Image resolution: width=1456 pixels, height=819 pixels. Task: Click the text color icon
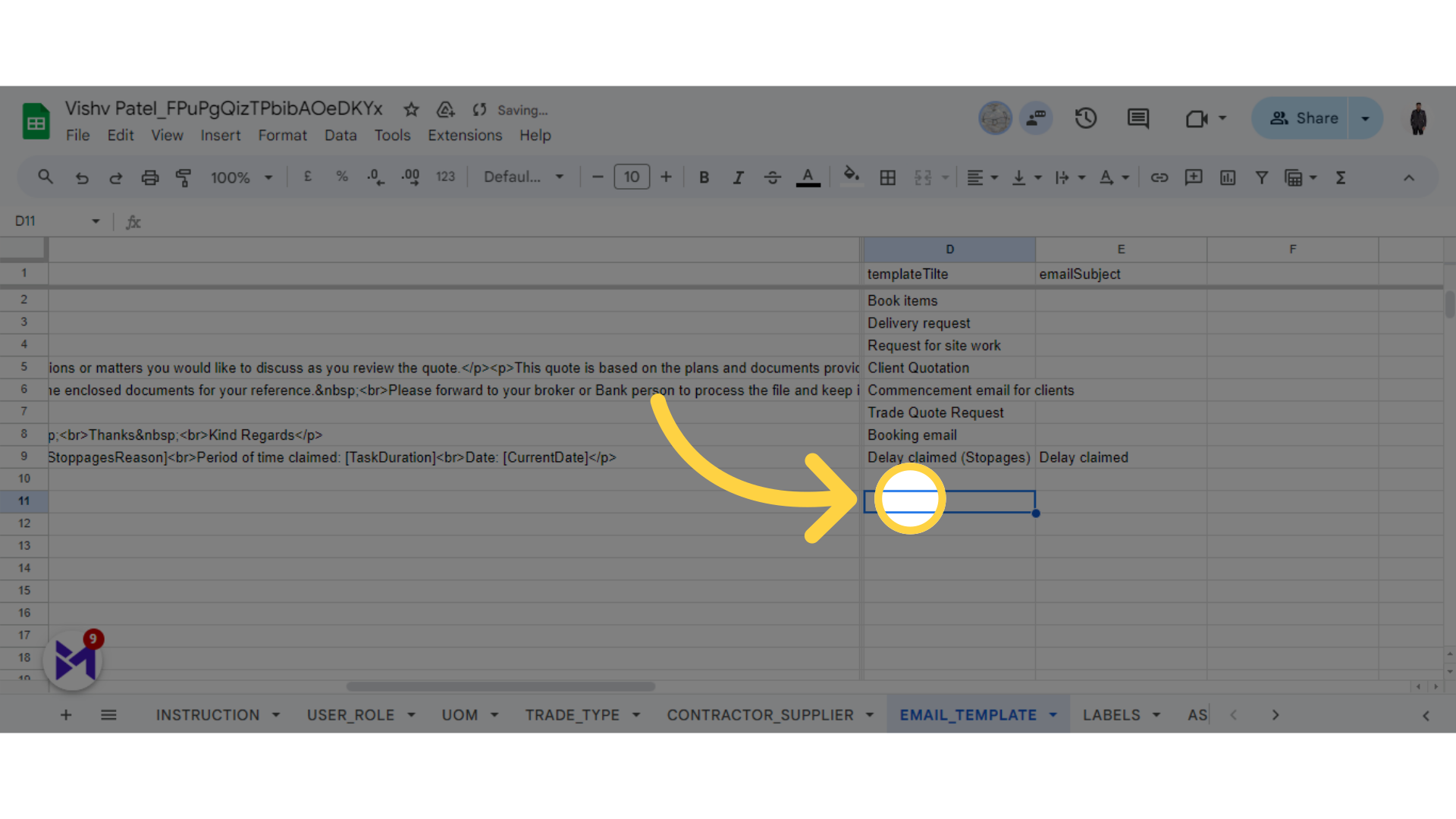pyautogui.click(x=808, y=178)
